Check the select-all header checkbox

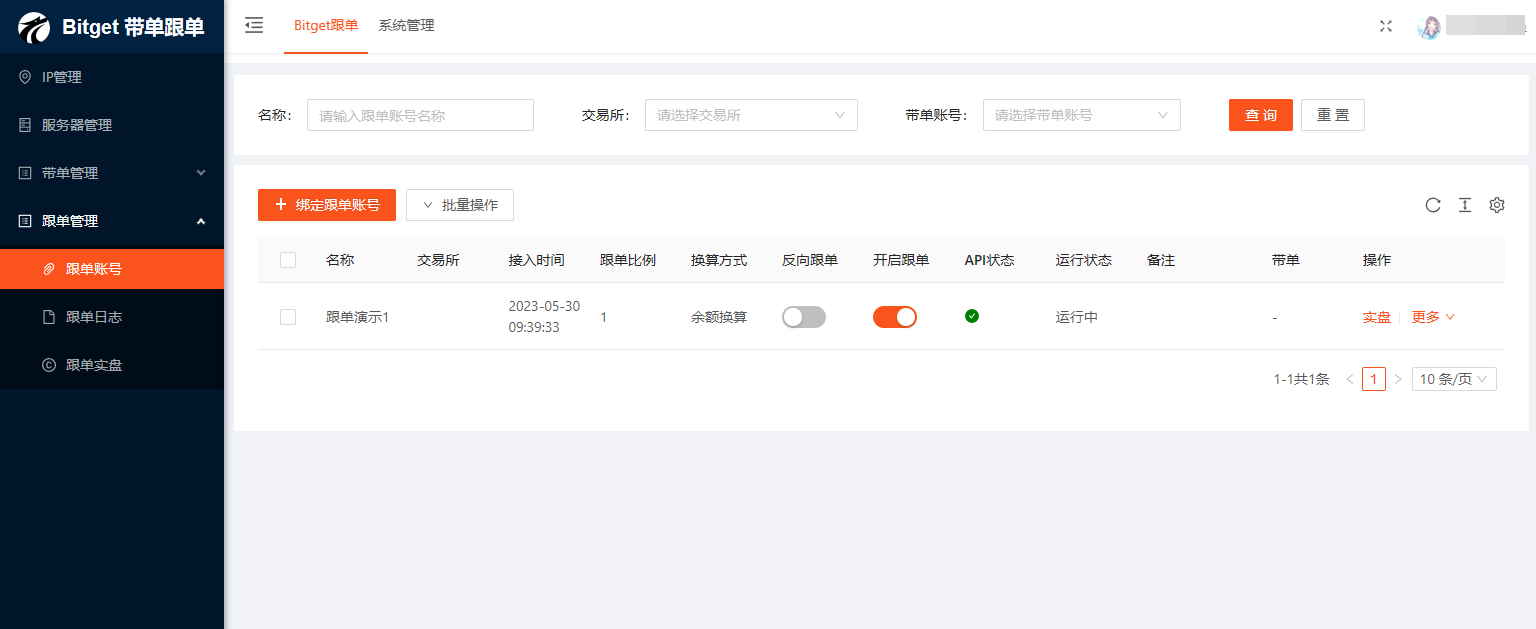click(288, 260)
